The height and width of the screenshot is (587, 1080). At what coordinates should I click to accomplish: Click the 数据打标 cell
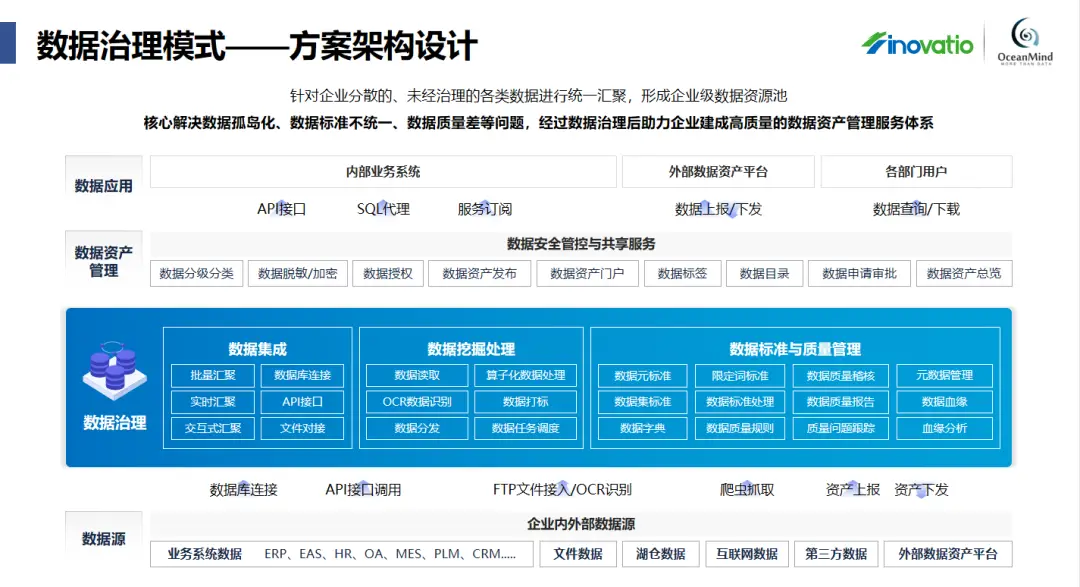click(x=526, y=402)
